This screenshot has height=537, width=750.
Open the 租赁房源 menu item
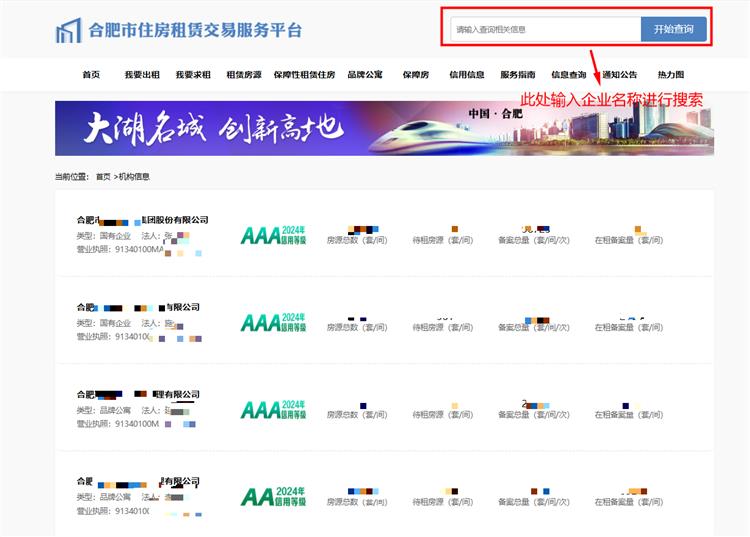coord(244,75)
